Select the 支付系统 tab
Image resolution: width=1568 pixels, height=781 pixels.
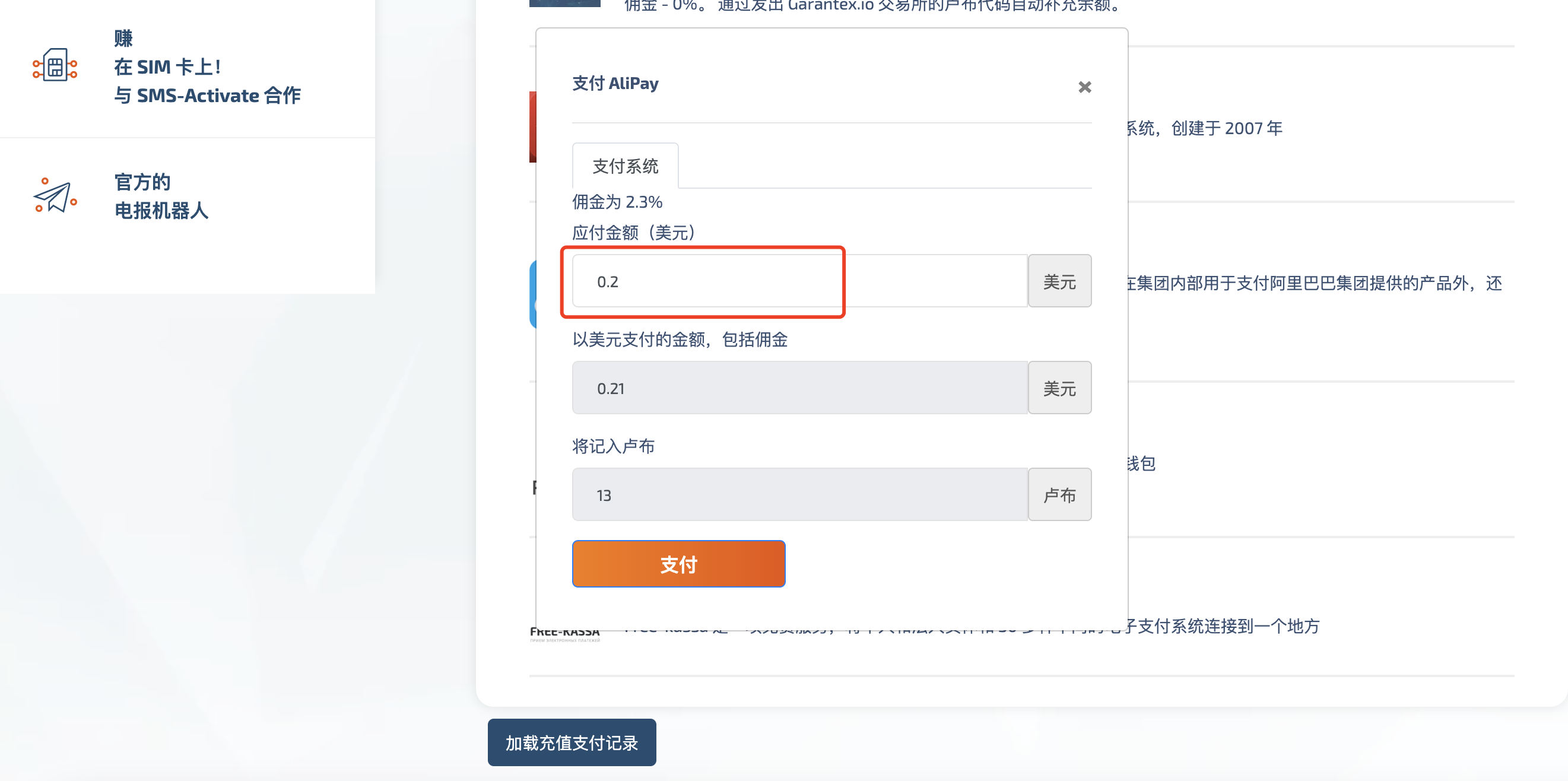point(625,166)
